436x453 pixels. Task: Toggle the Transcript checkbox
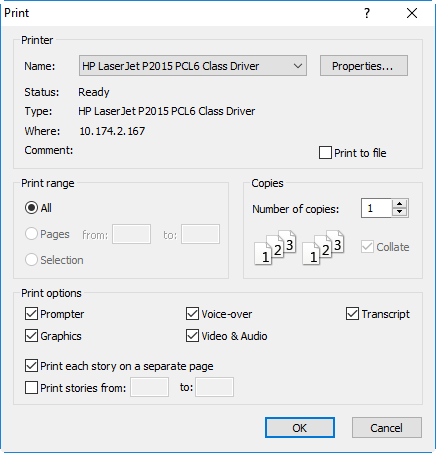(x=352, y=314)
